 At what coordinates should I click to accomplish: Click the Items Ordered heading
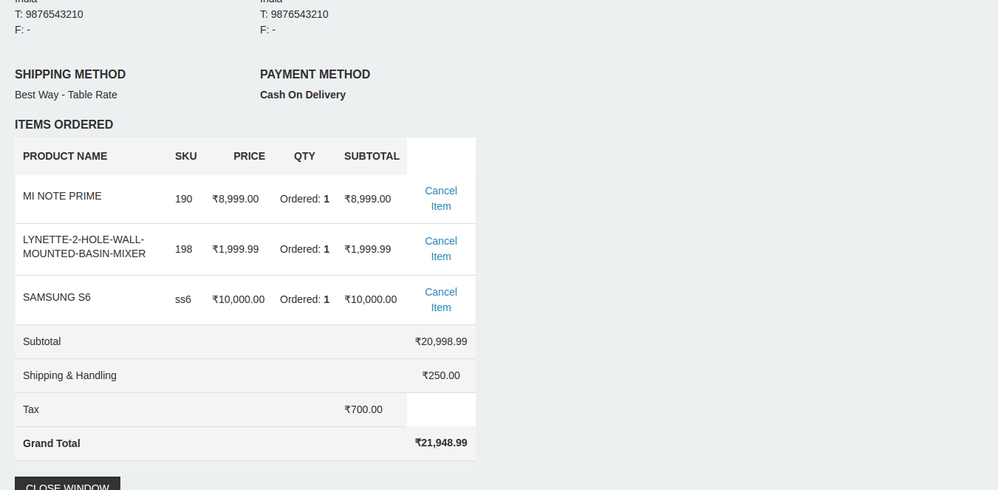click(64, 125)
